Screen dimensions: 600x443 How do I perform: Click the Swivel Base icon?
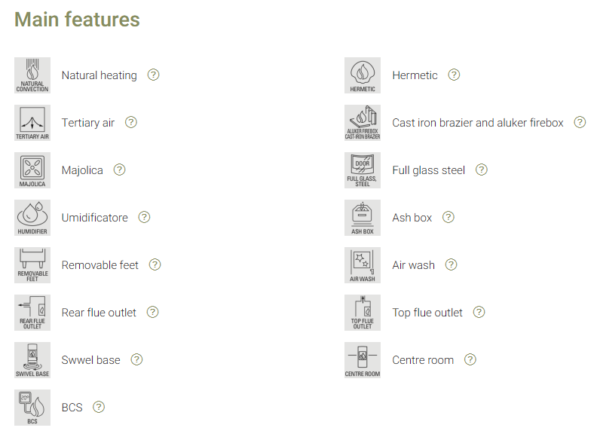pos(32,360)
